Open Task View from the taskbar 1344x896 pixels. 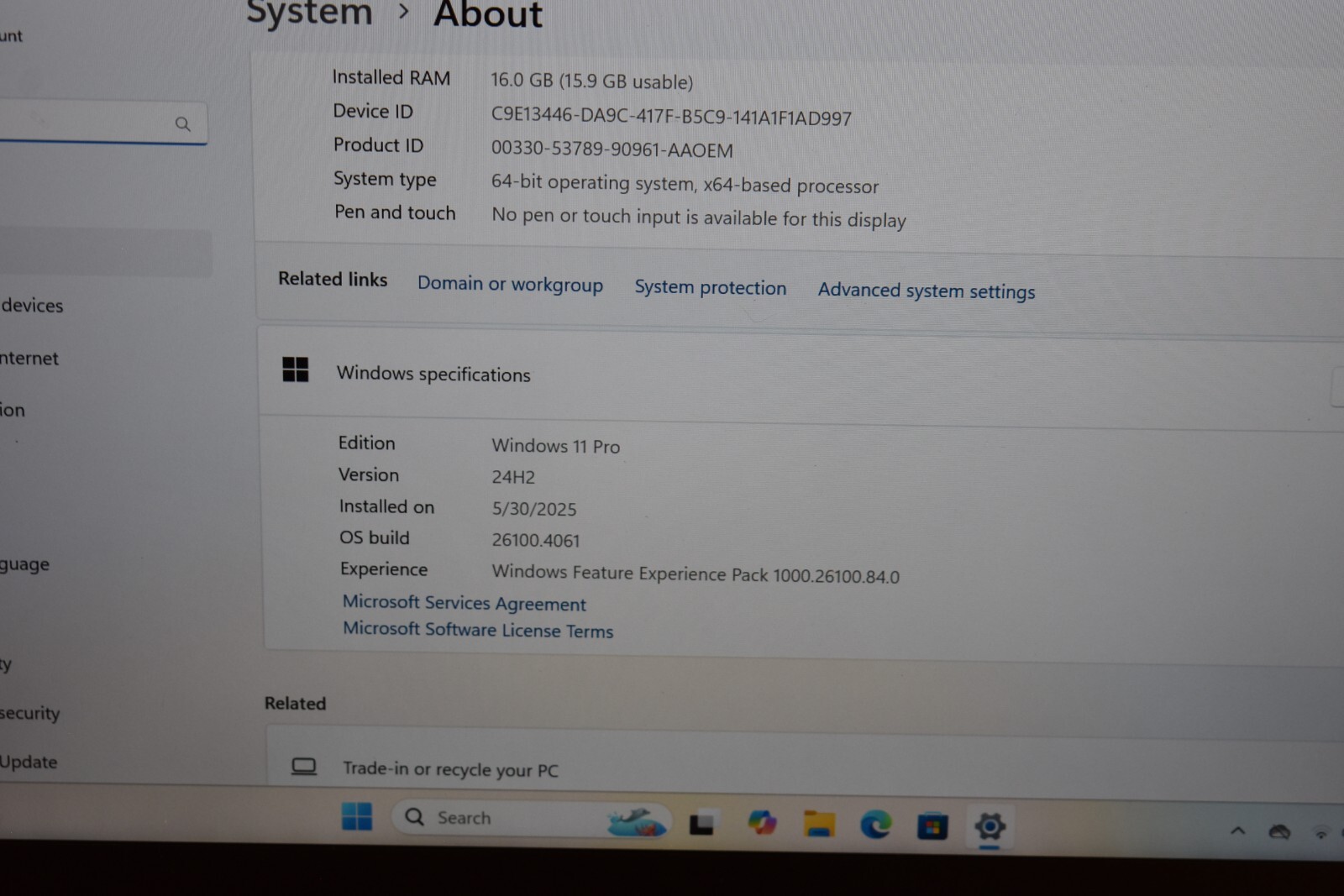pyautogui.click(x=701, y=824)
